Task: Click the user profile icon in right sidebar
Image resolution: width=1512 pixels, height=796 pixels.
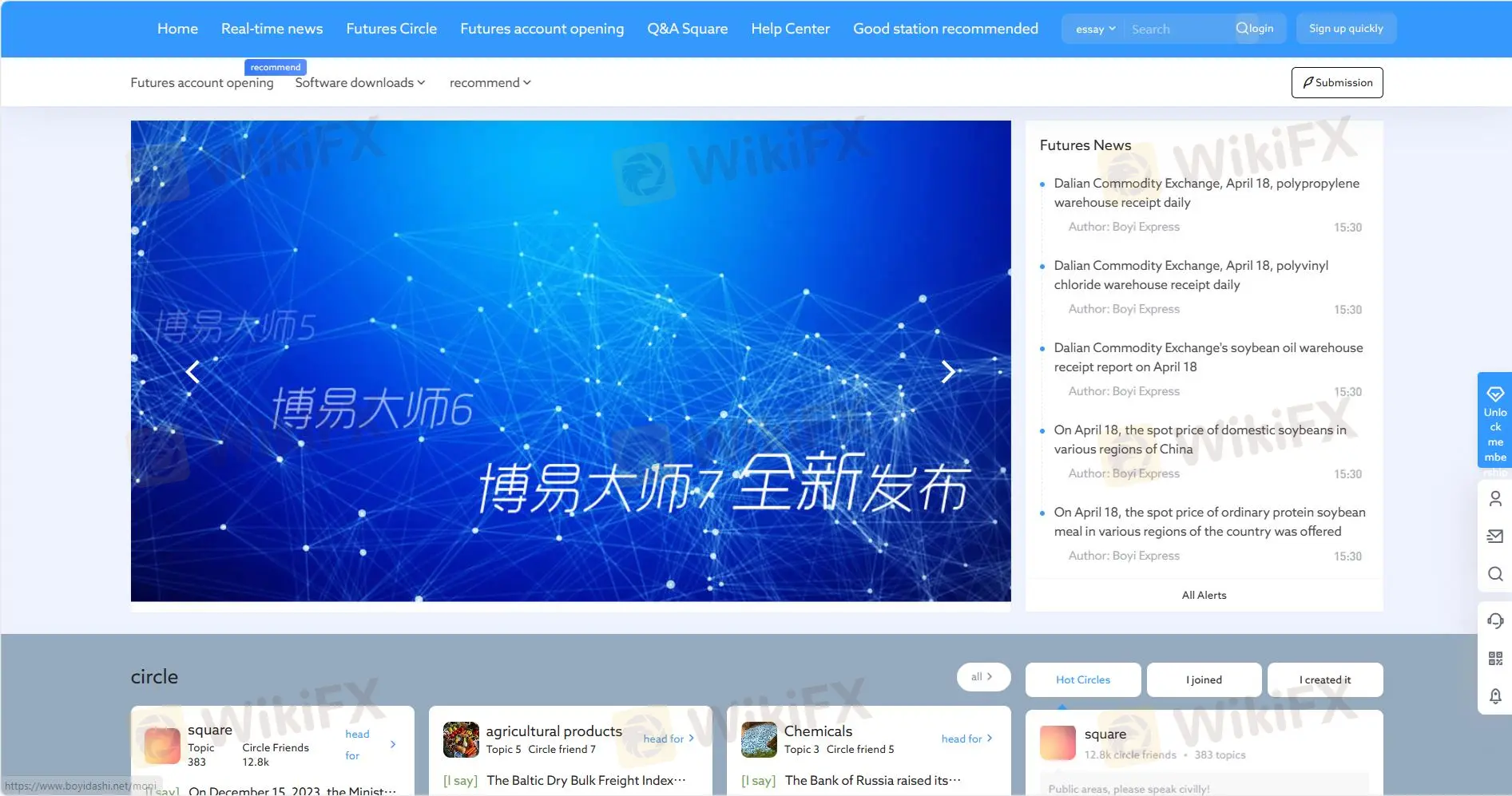Action: point(1495,499)
